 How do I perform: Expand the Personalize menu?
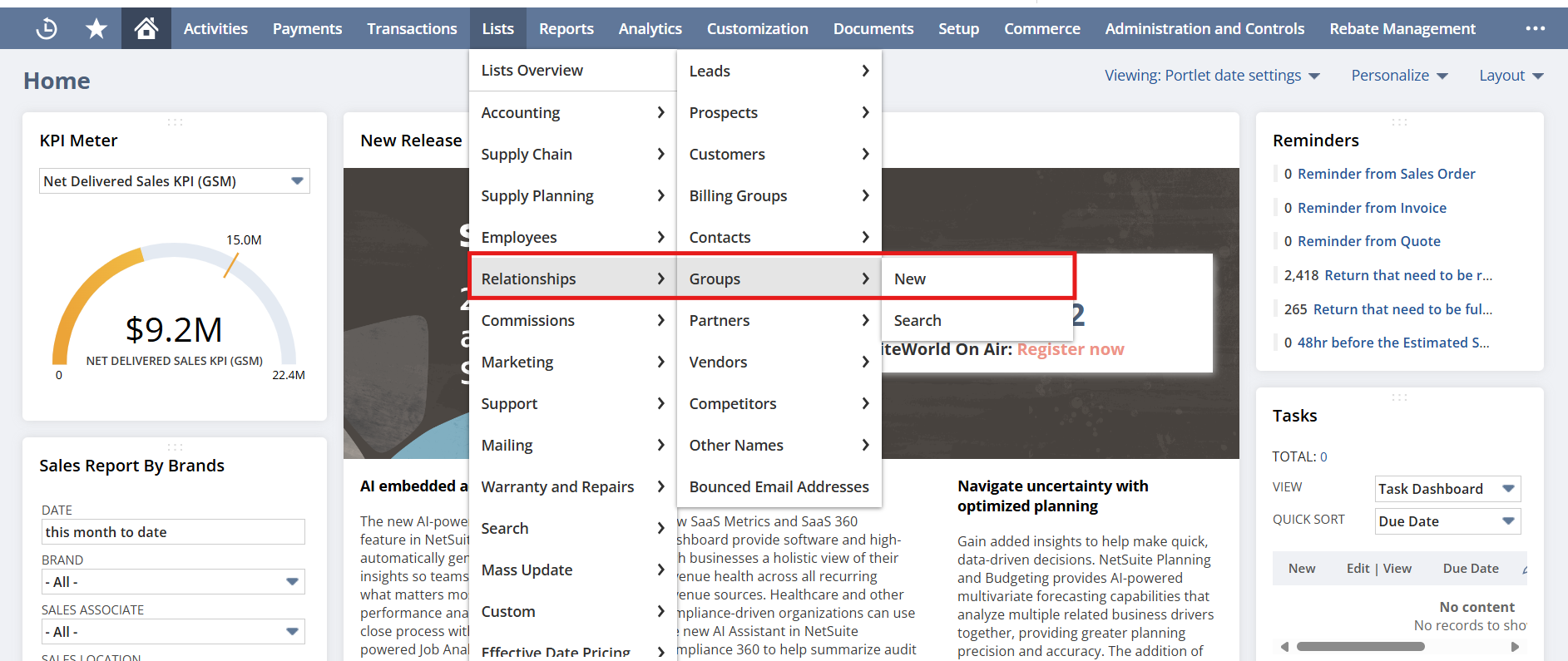[1399, 76]
